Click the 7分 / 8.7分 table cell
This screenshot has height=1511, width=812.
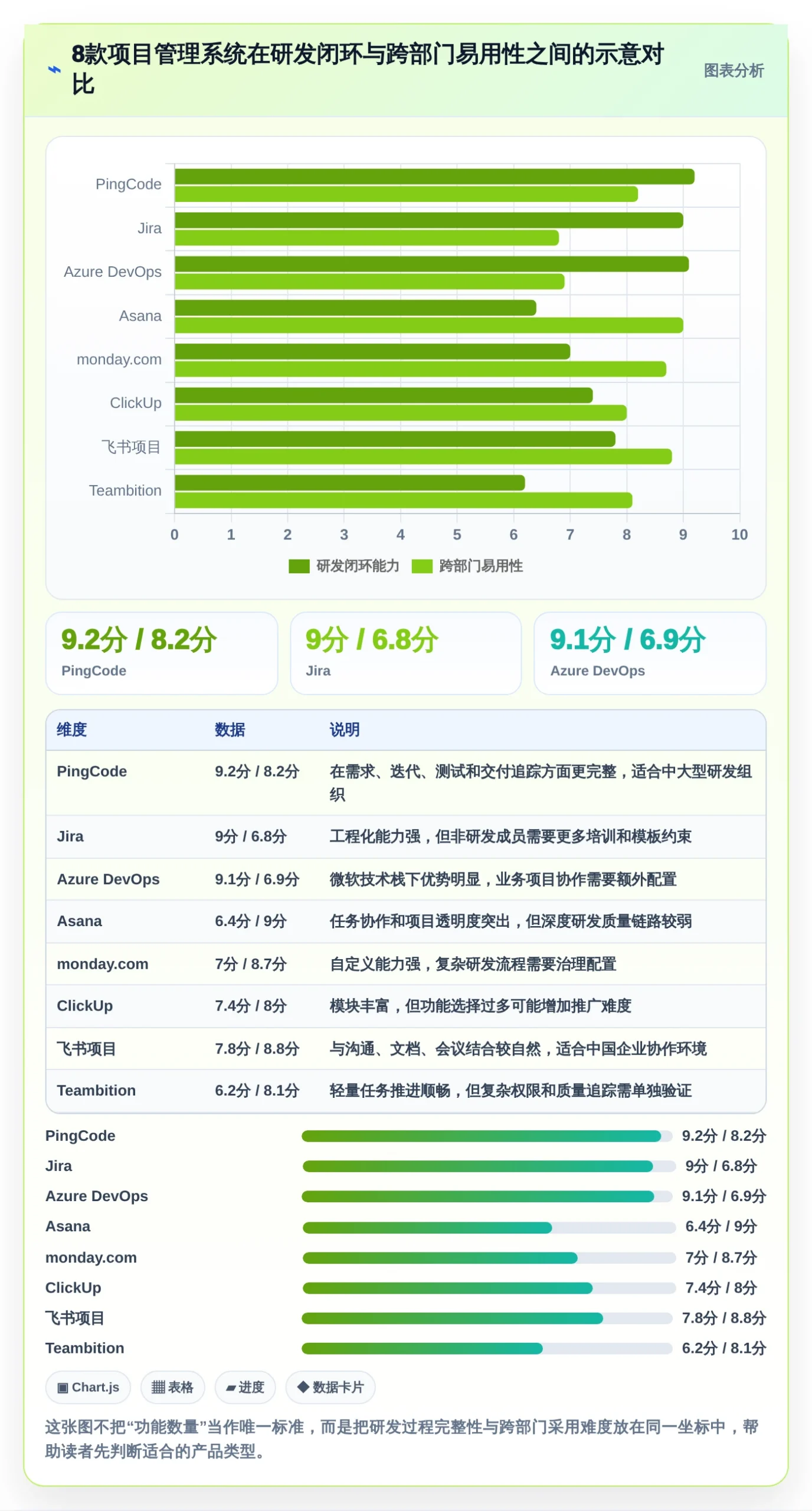(x=251, y=964)
